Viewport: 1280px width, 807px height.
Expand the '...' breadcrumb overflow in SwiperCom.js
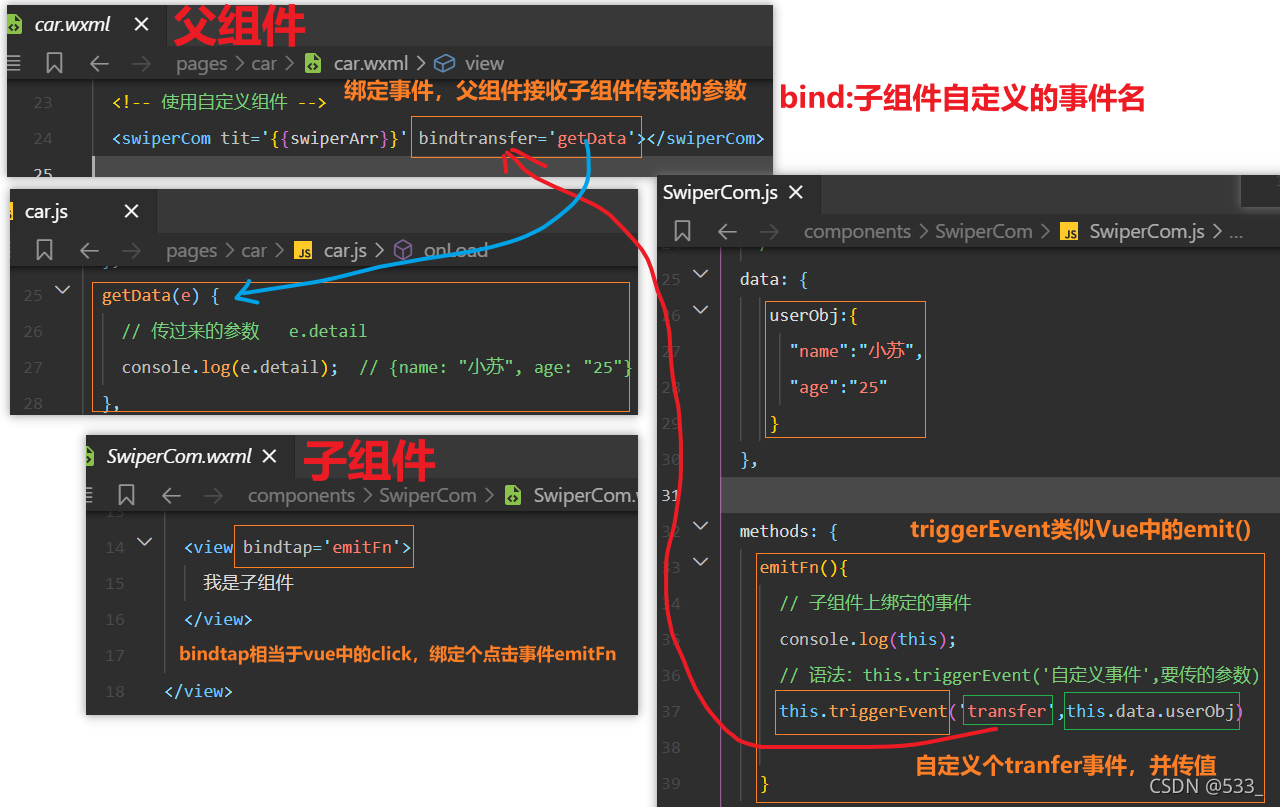(x=1235, y=233)
